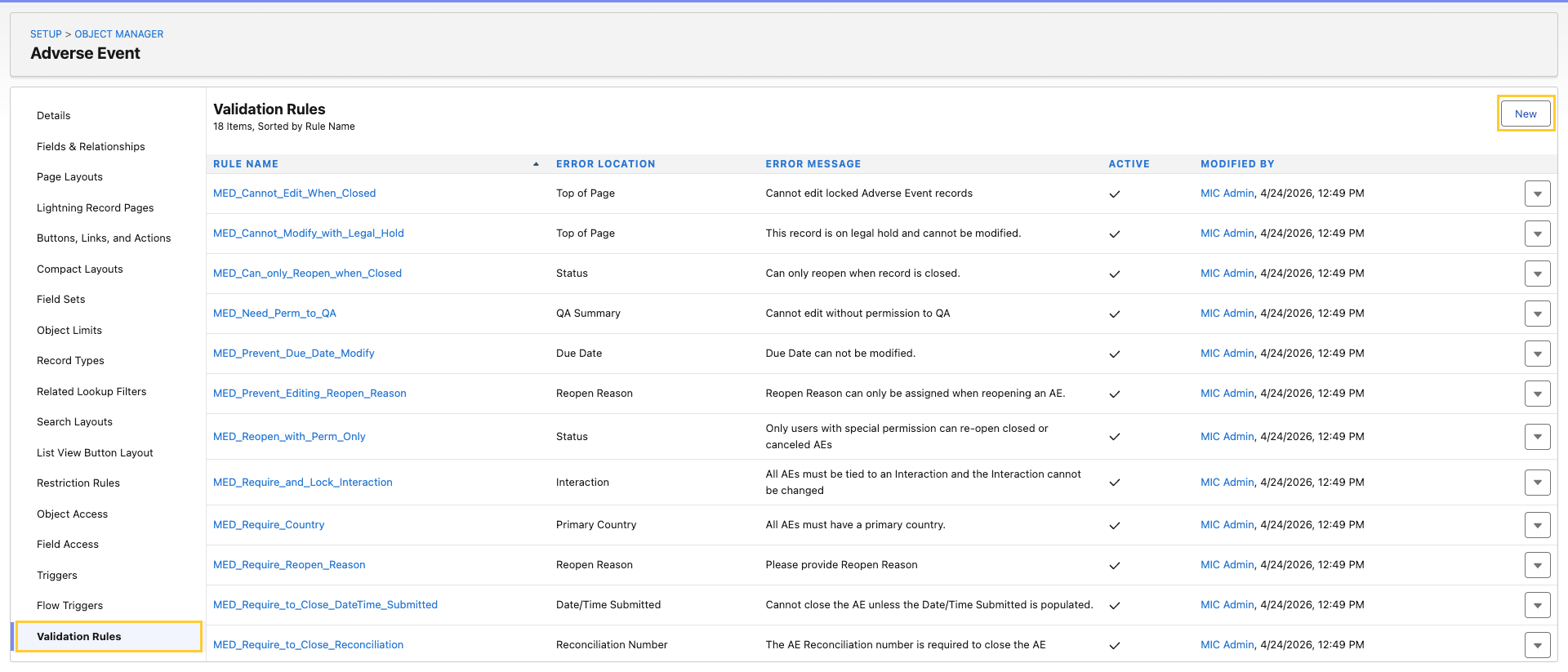Open the MED_Prevent_Due_Date_Modify rule
Image resolution: width=1568 pixels, height=672 pixels.
point(294,354)
